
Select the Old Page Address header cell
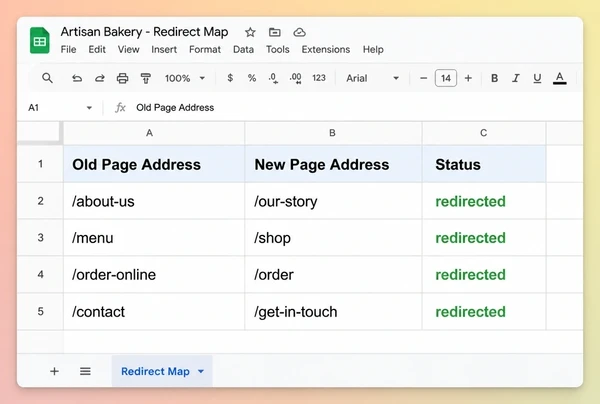(x=154, y=164)
